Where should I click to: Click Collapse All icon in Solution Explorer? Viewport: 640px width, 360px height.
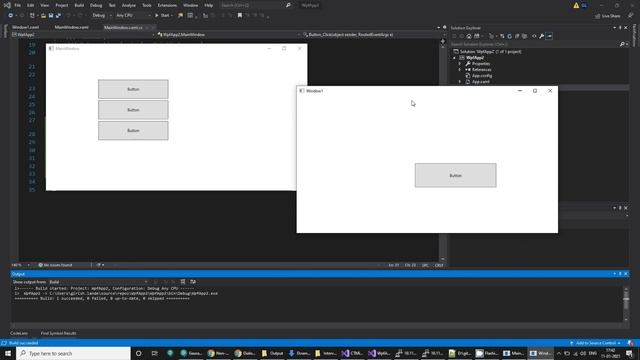tap(517, 36)
